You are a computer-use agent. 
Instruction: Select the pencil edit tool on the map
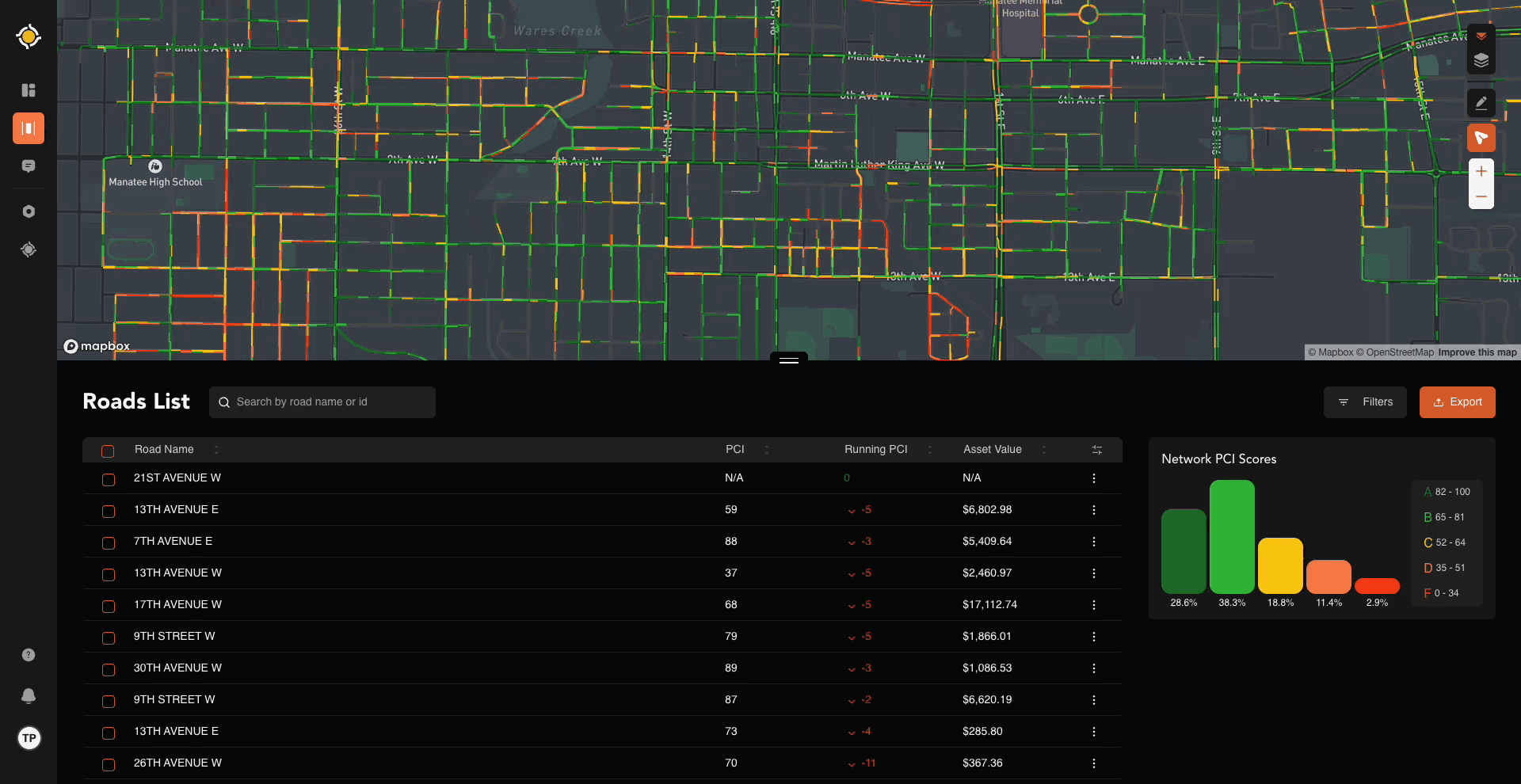[1481, 103]
